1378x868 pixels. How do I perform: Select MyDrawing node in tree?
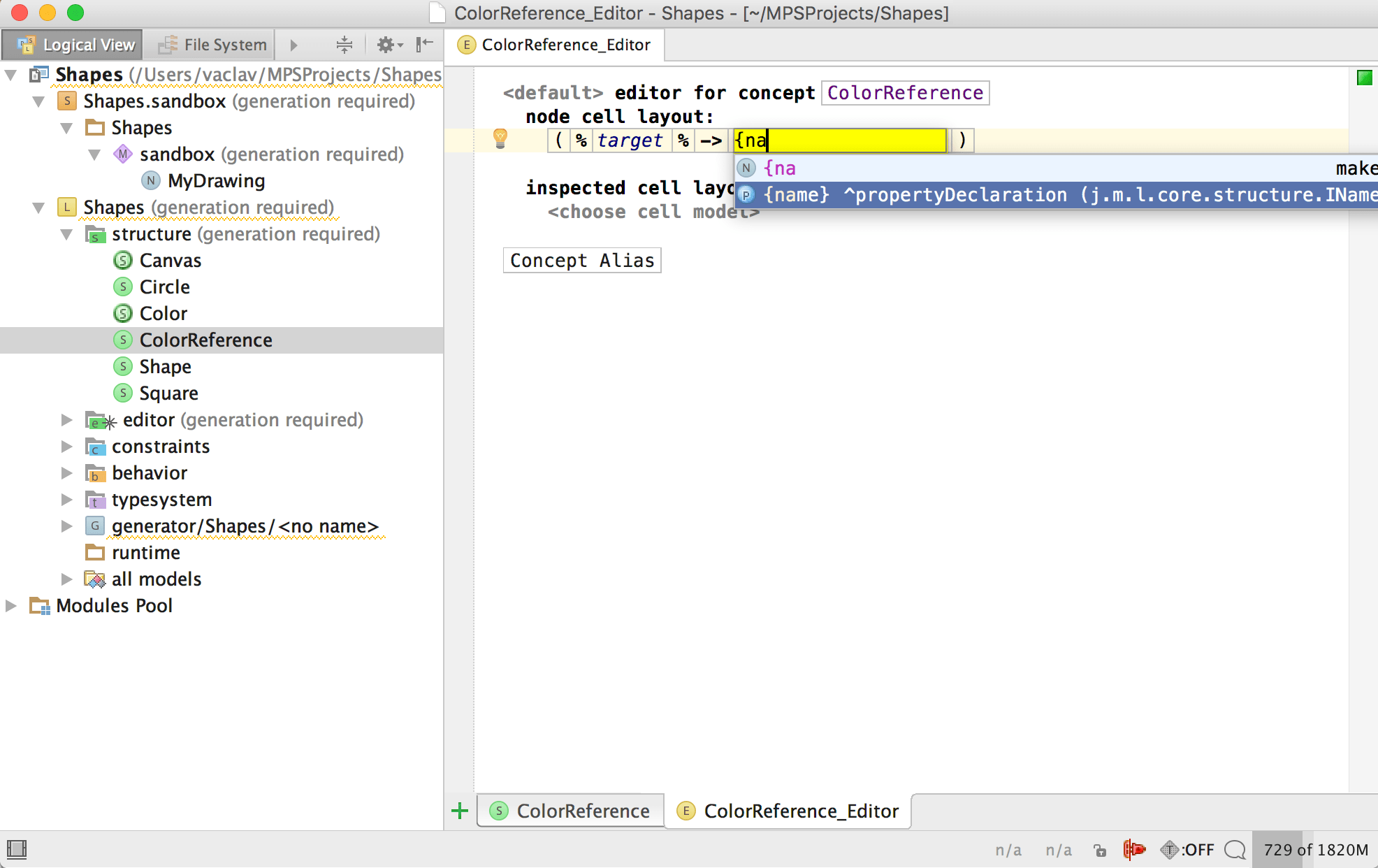tap(216, 181)
